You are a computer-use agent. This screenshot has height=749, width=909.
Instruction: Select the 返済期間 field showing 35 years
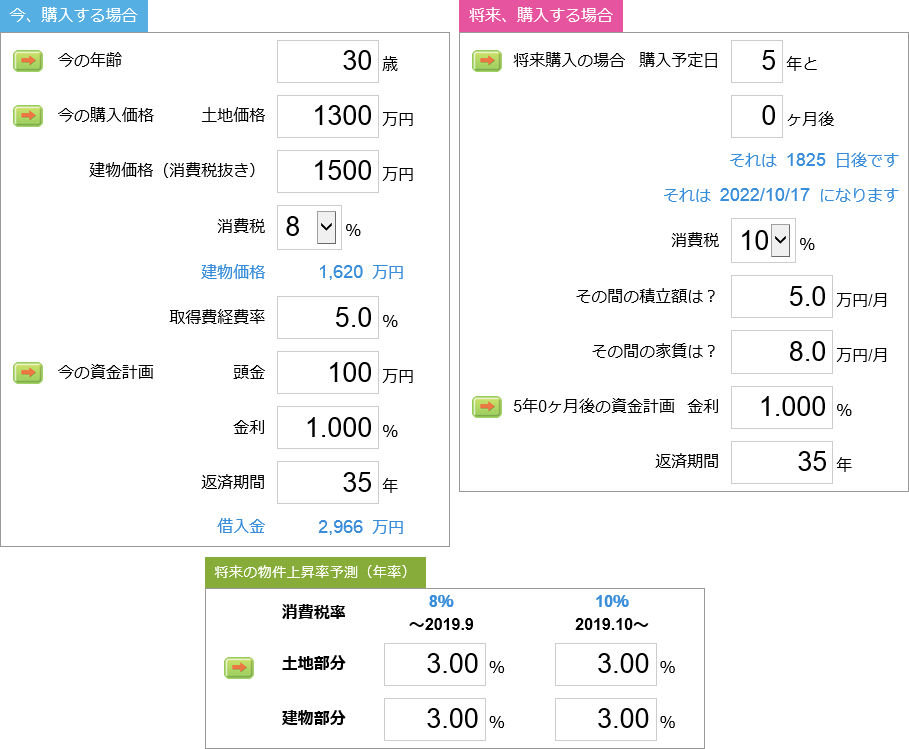click(327, 482)
